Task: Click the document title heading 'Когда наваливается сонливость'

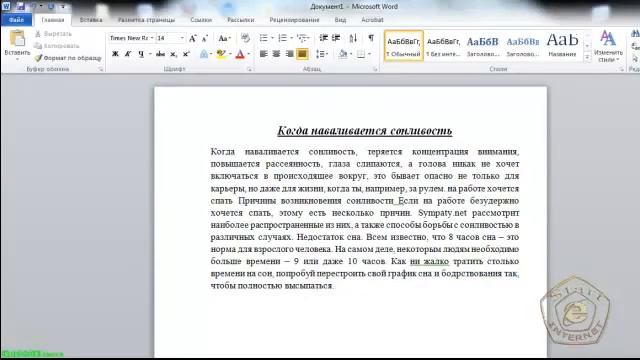Action: (364, 131)
